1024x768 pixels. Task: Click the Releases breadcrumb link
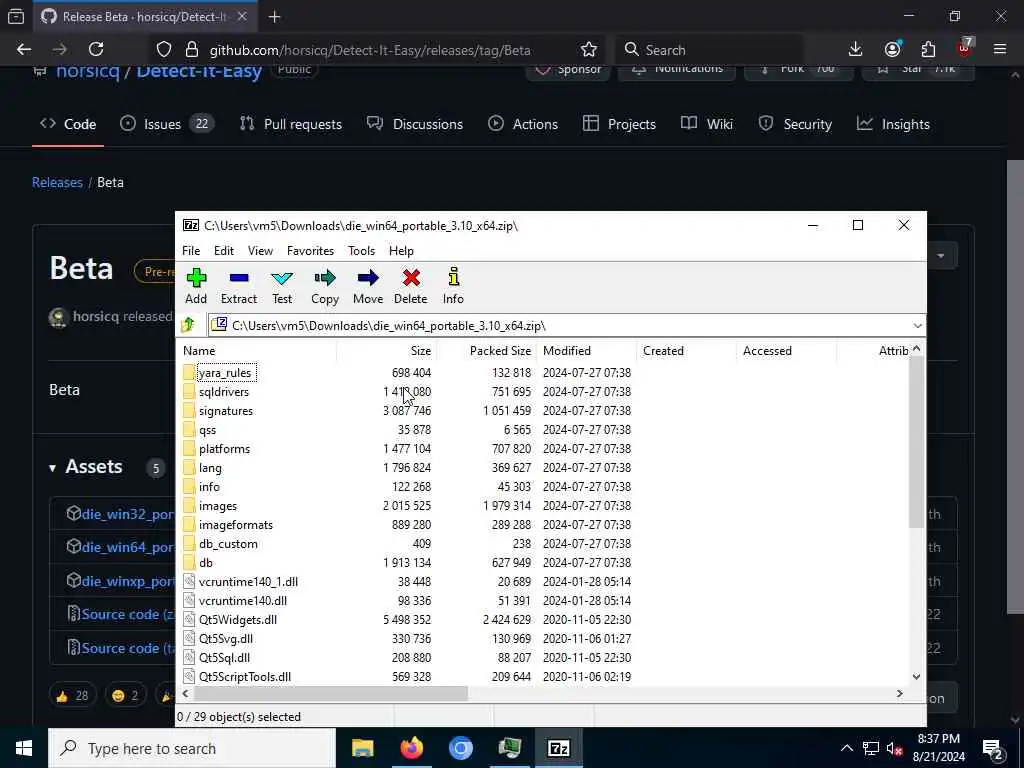pyautogui.click(x=57, y=182)
